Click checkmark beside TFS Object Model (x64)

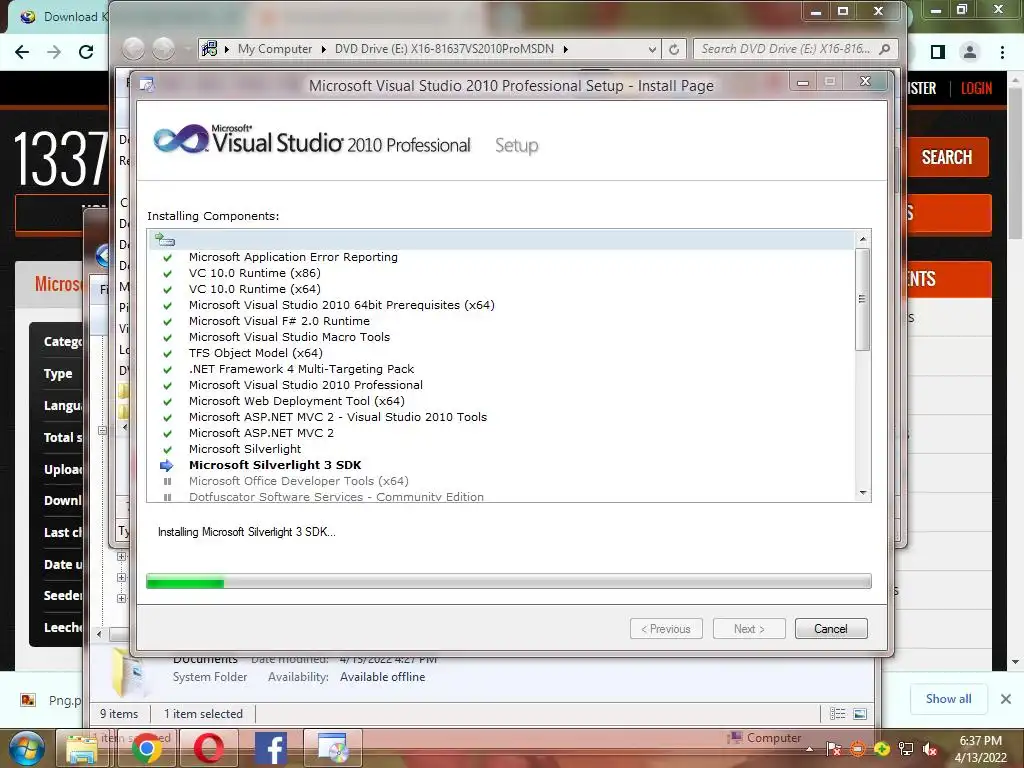pyautogui.click(x=167, y=353)
